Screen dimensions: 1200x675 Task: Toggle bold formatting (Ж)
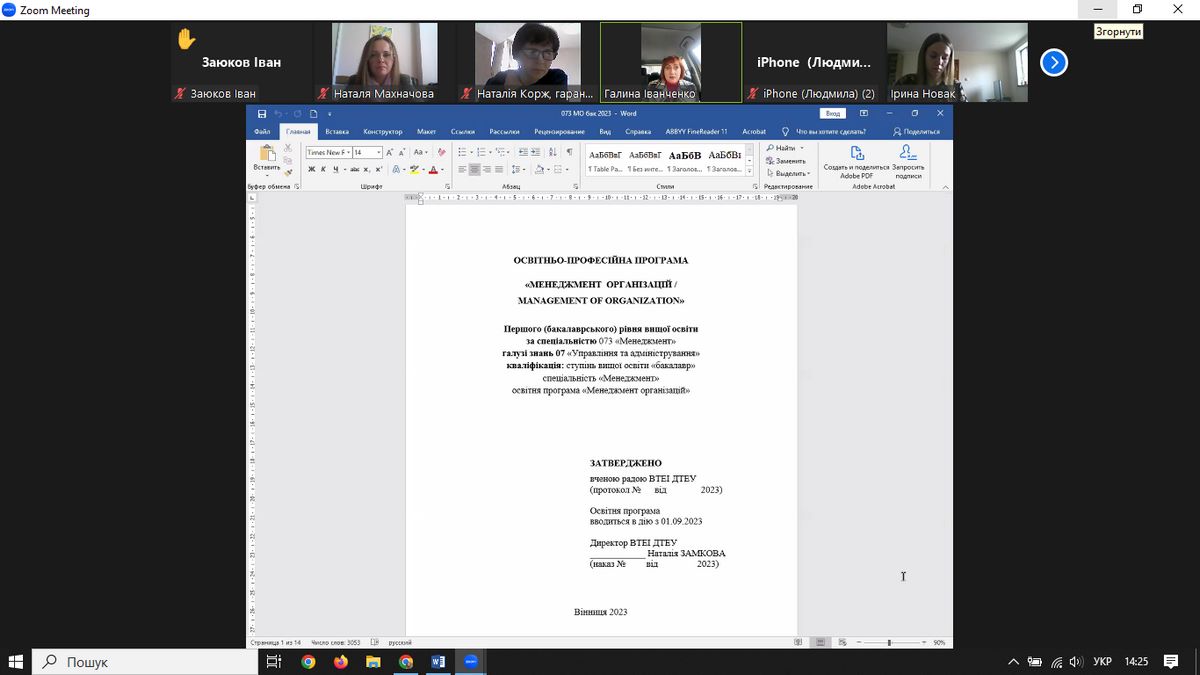311,170
